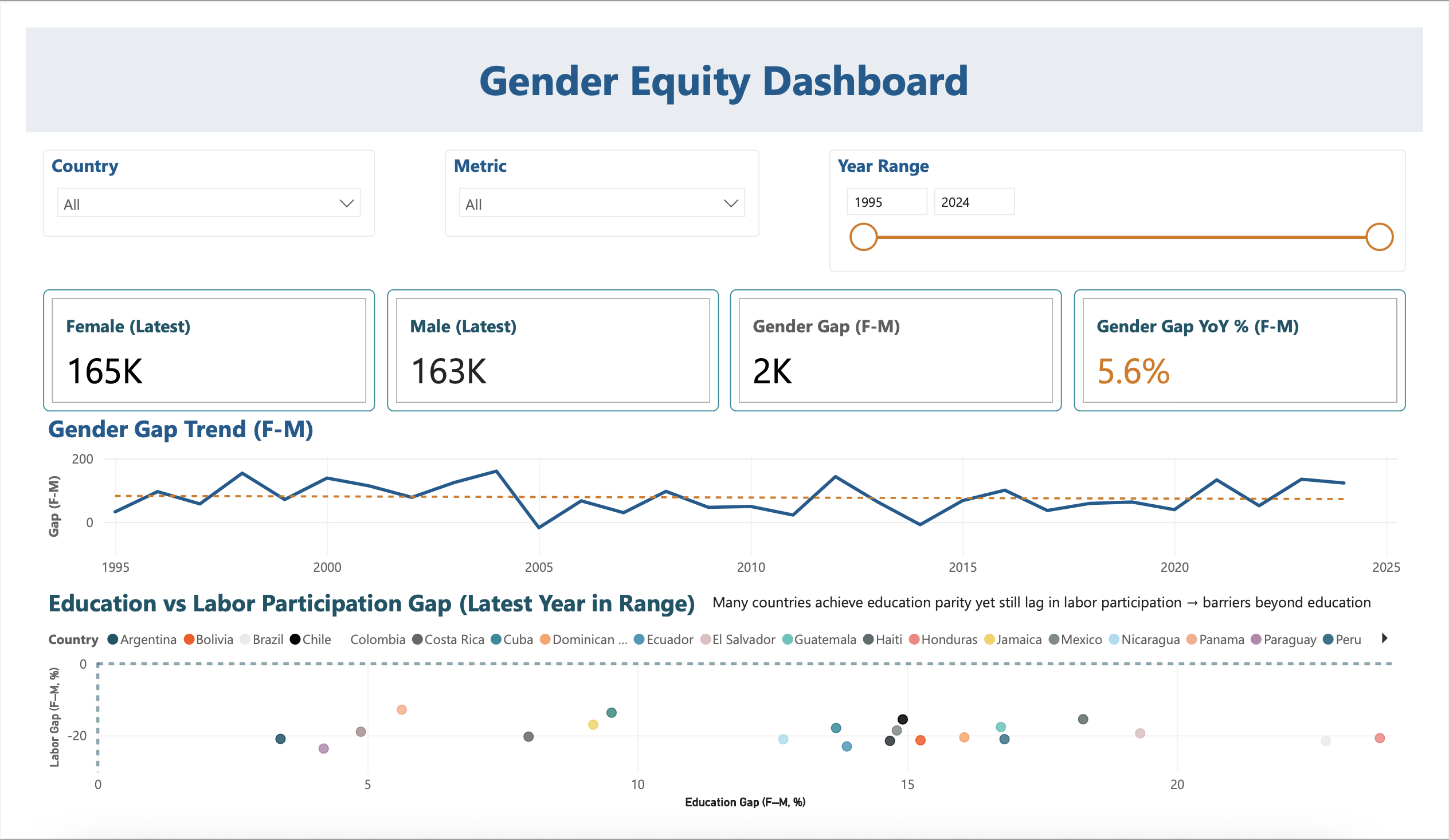Click the left Year Range slider handle
Viewport: 1449px width, 840px height.
click(863, 236)
